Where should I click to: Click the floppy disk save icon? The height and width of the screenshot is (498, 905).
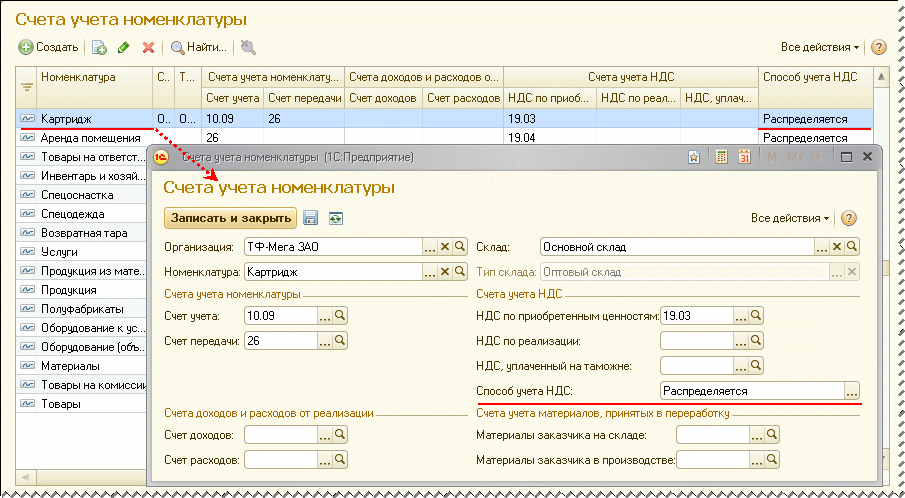tap(311, 218)
